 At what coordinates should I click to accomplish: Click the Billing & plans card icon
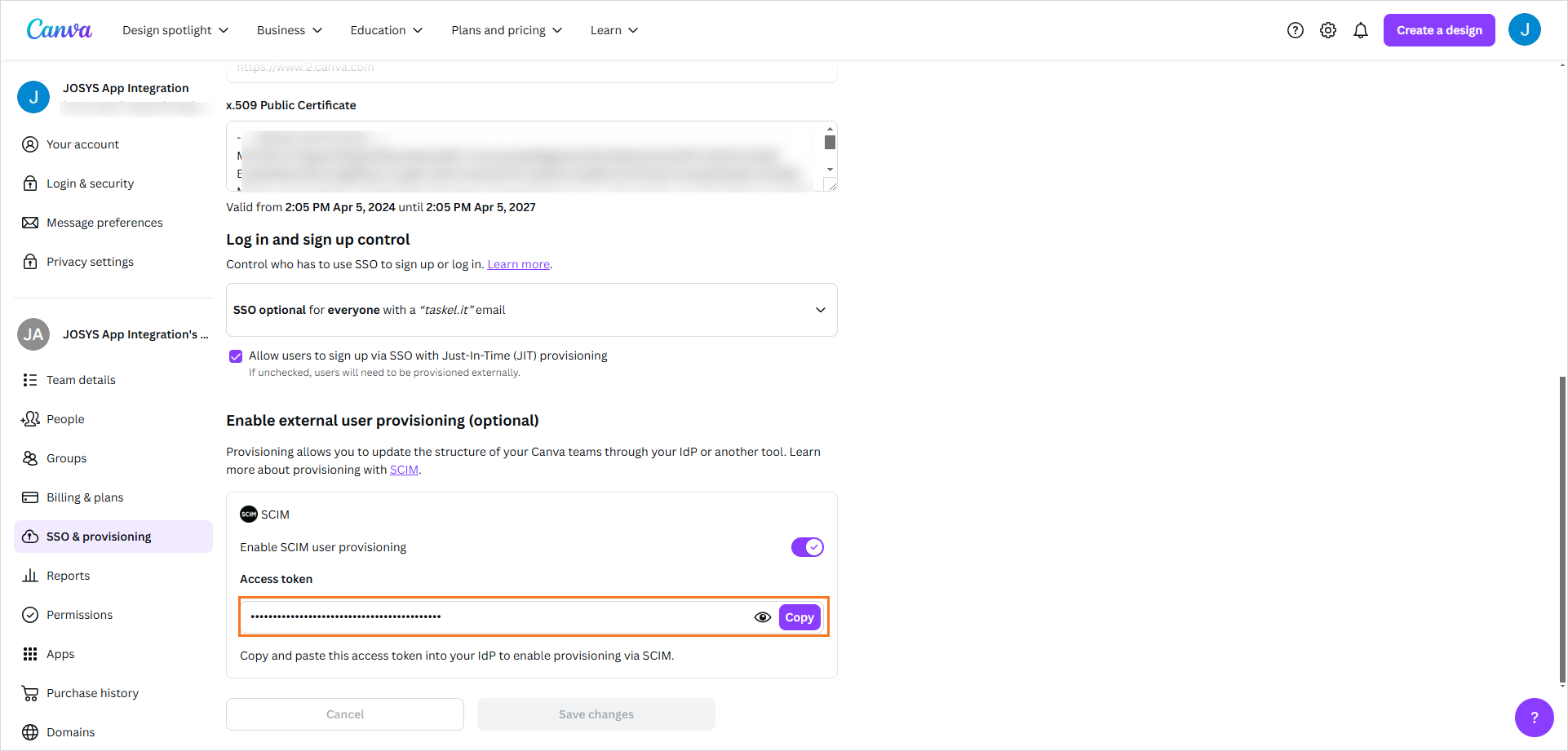[30, 497]
